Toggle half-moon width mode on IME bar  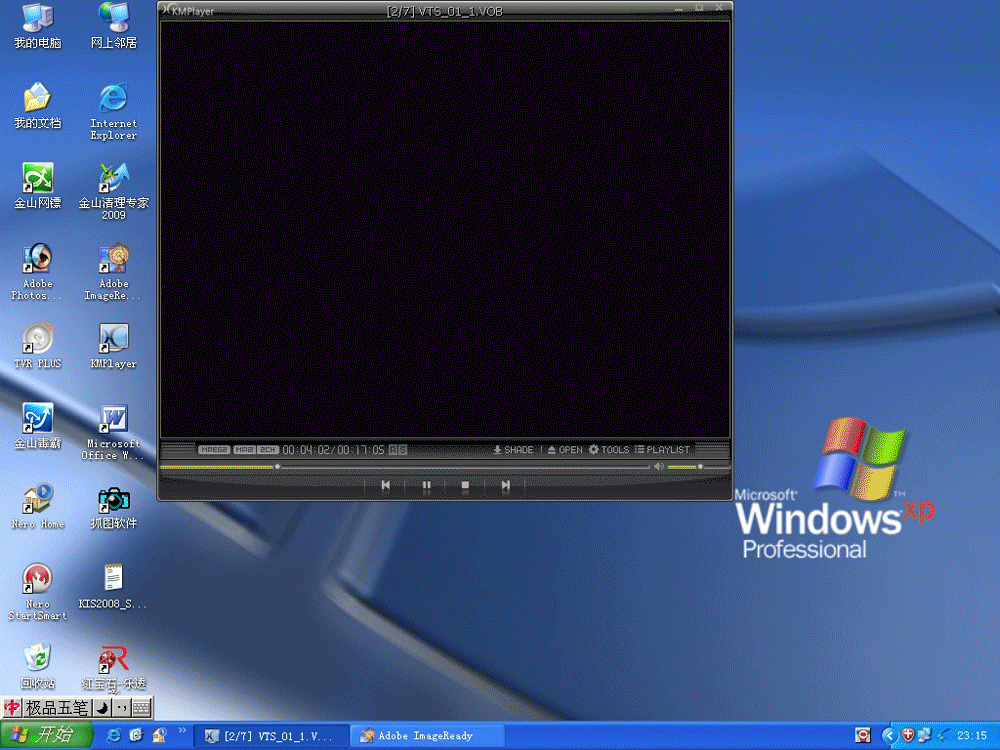(103, 707)
